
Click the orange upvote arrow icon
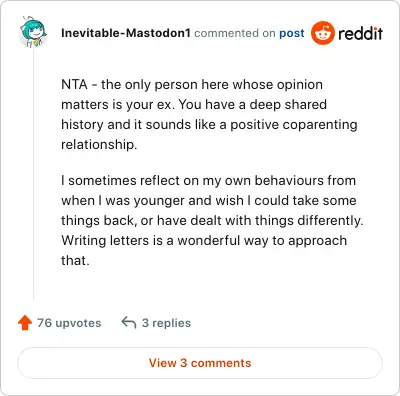[x=25, y=323]
